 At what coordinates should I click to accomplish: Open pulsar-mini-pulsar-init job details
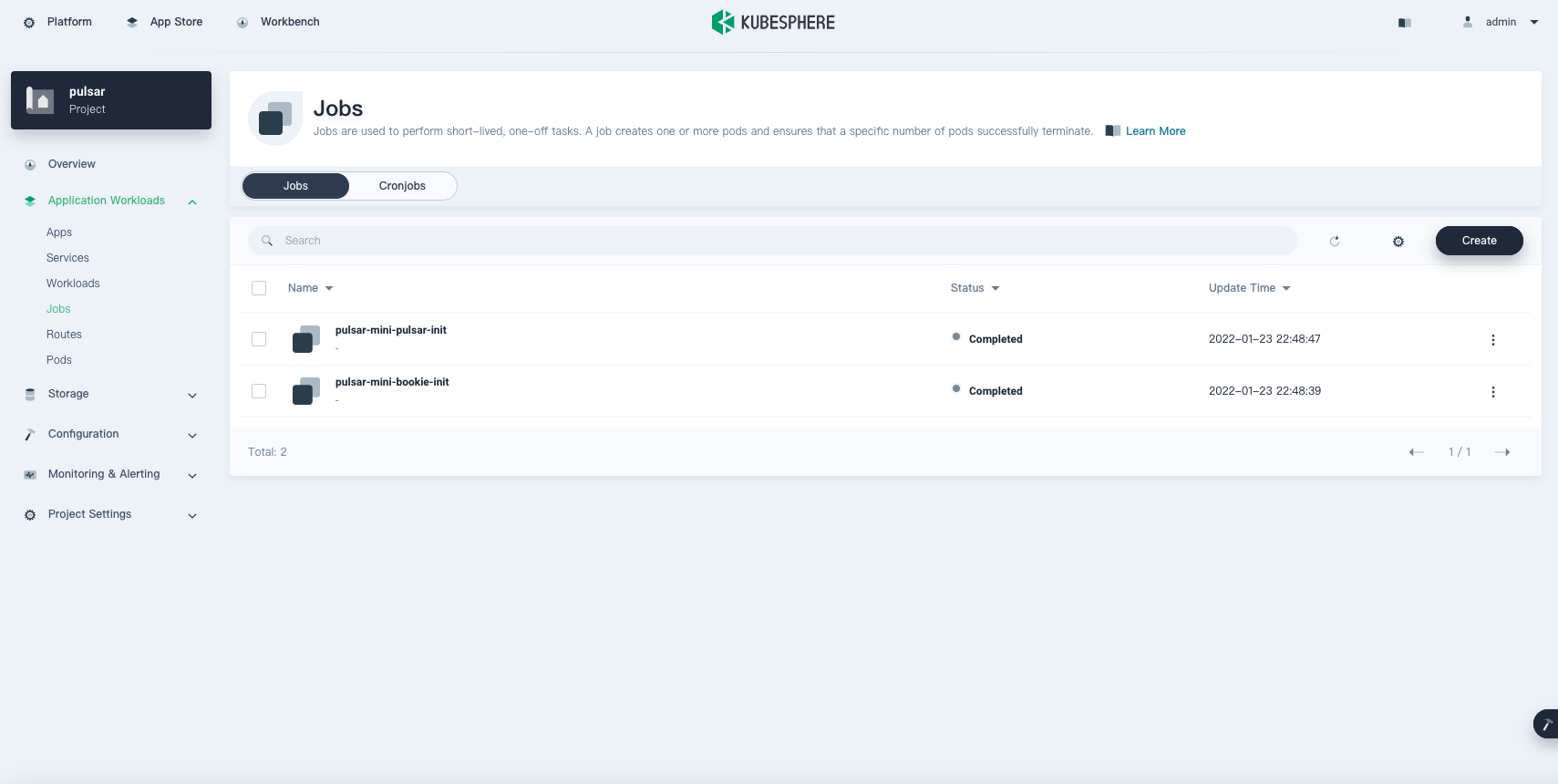[x=391, y=330]
